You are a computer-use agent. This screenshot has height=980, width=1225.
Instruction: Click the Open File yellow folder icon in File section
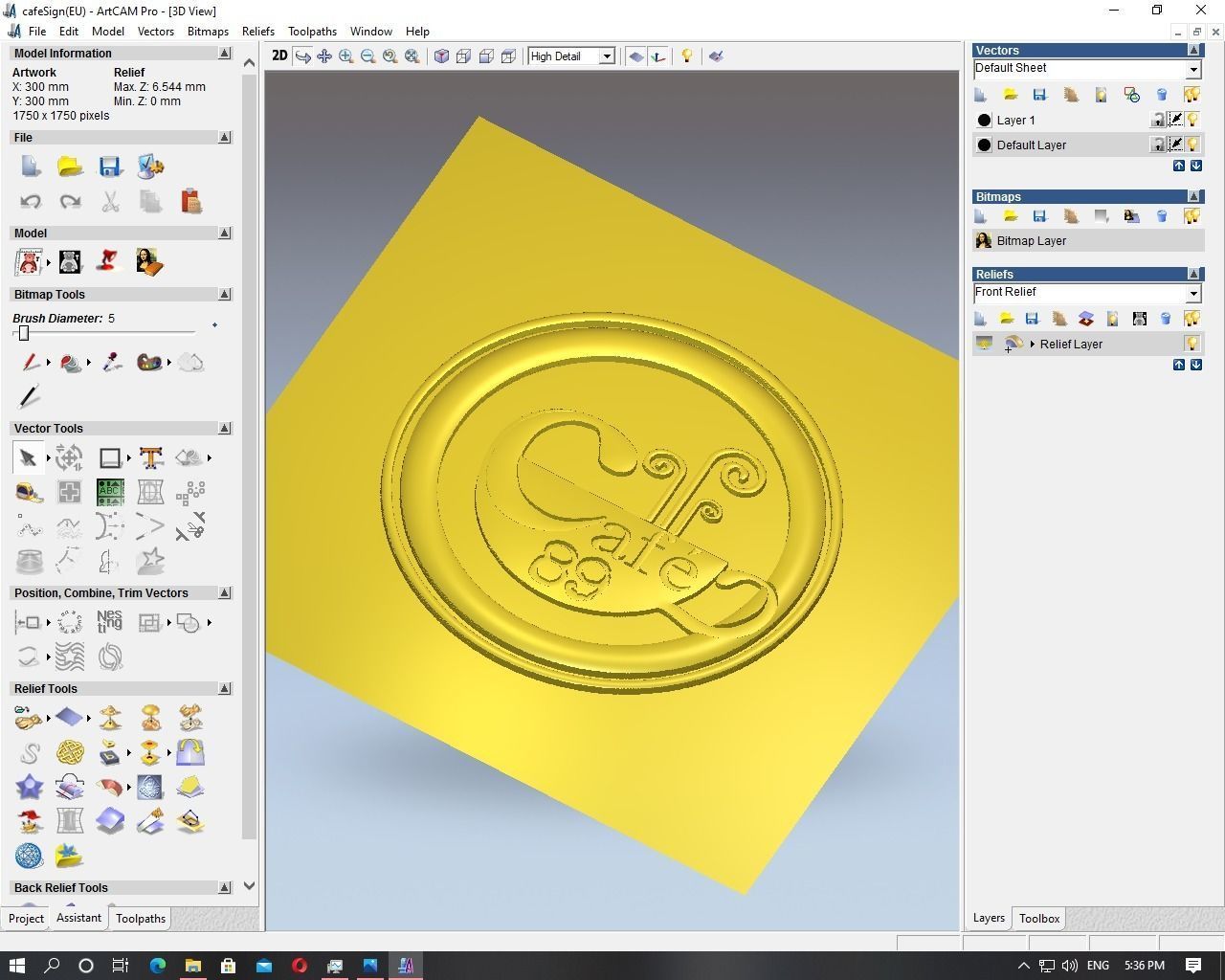70,167
